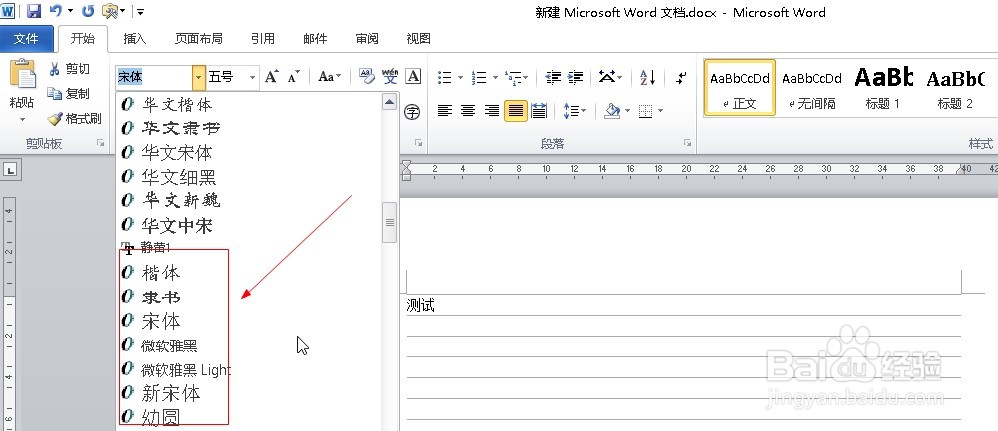Click the Word application icon in the title bar
This screenshot has height=431, width=998.
(9, 10)
